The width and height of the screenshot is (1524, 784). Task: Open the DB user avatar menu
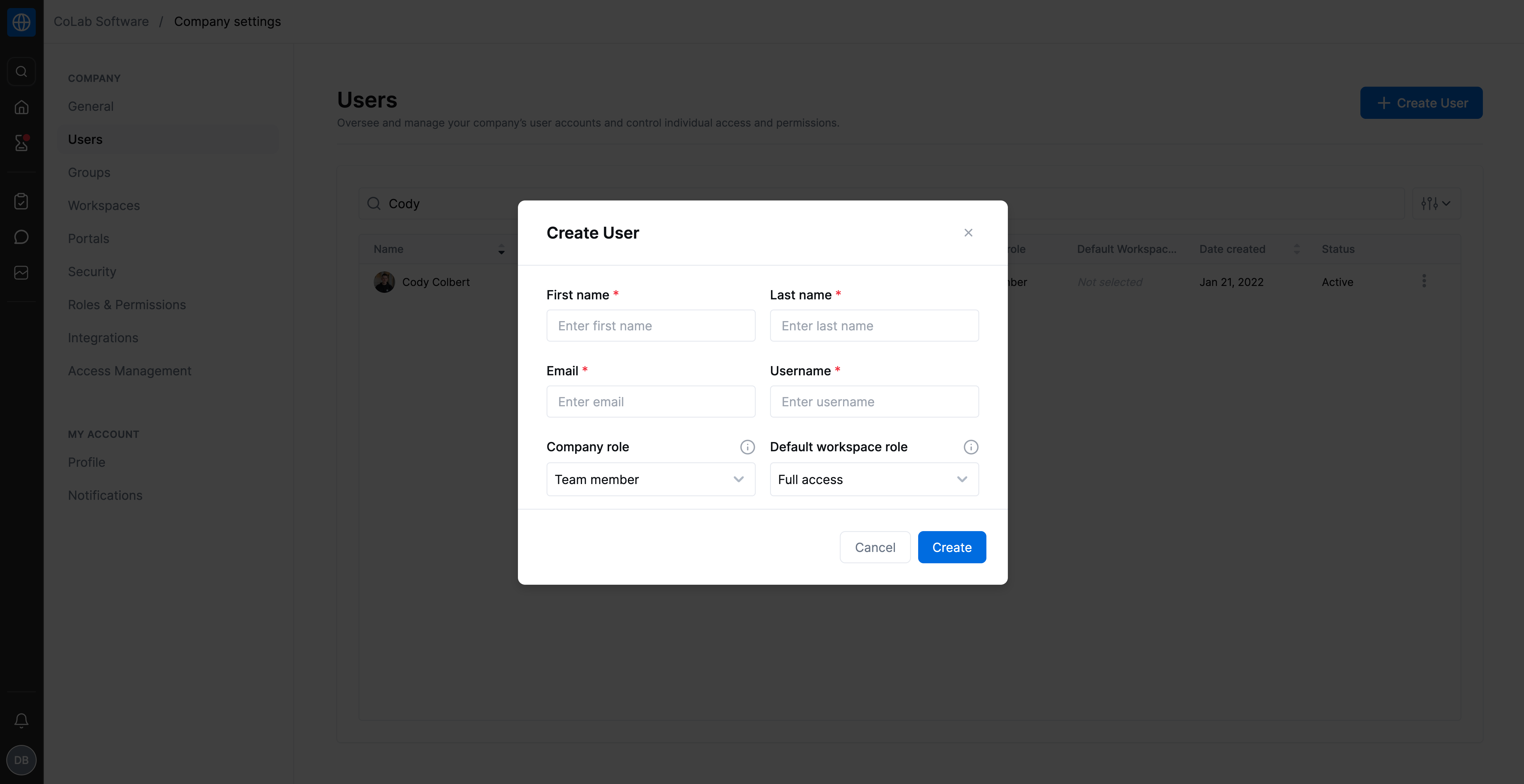(x=21, y=760)
